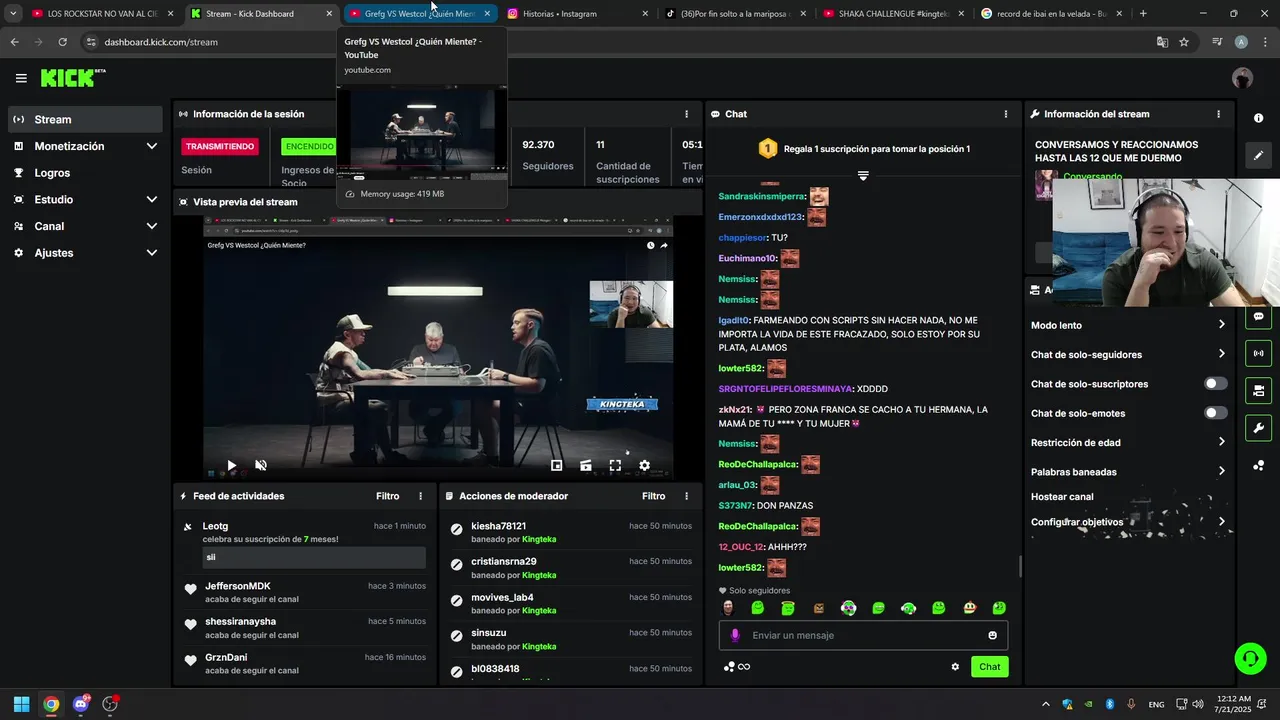
Task: Click the Grefg VS Westcol tab preview thumbnail
Action: (421, 132)
